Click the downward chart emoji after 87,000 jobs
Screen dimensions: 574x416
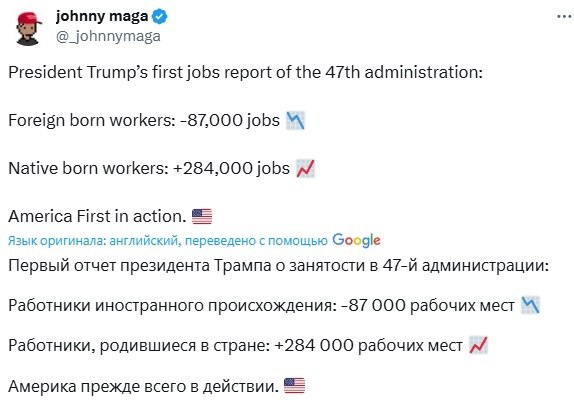(x=295, y=120)
